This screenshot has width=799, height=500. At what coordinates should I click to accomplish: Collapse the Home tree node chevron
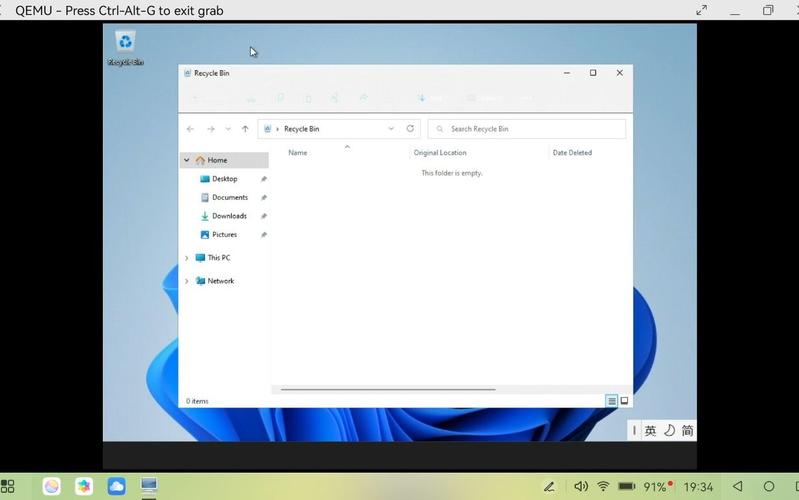click(187, 160)
